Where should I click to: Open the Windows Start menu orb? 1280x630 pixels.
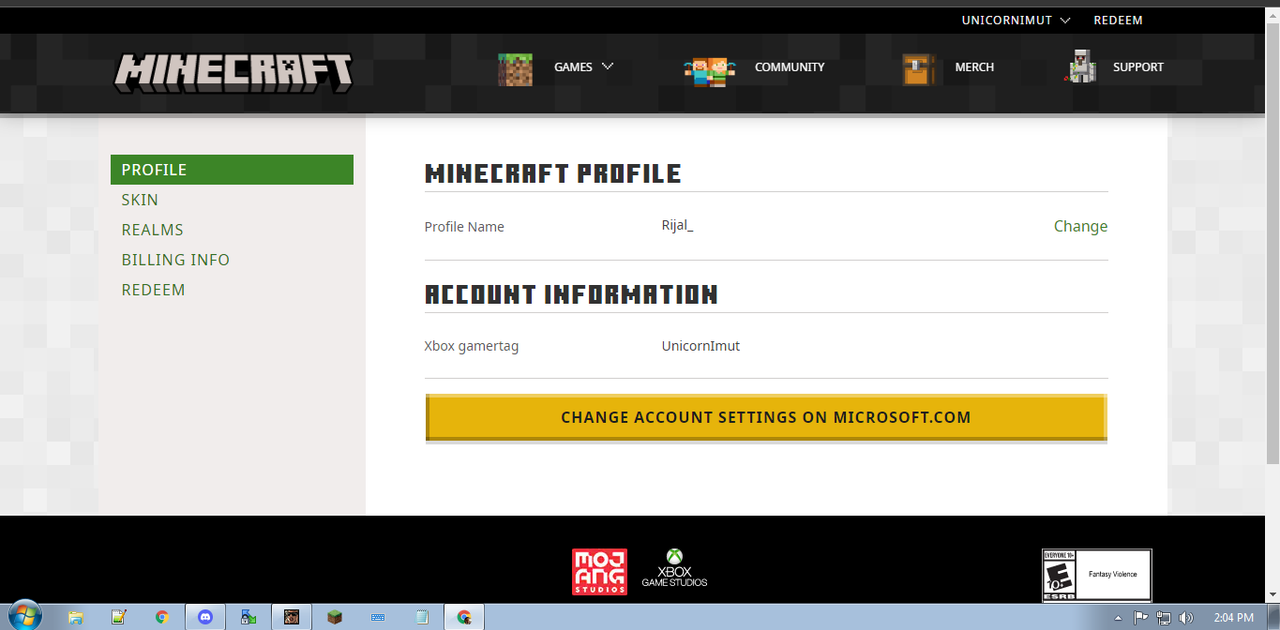tap(23, 616)
